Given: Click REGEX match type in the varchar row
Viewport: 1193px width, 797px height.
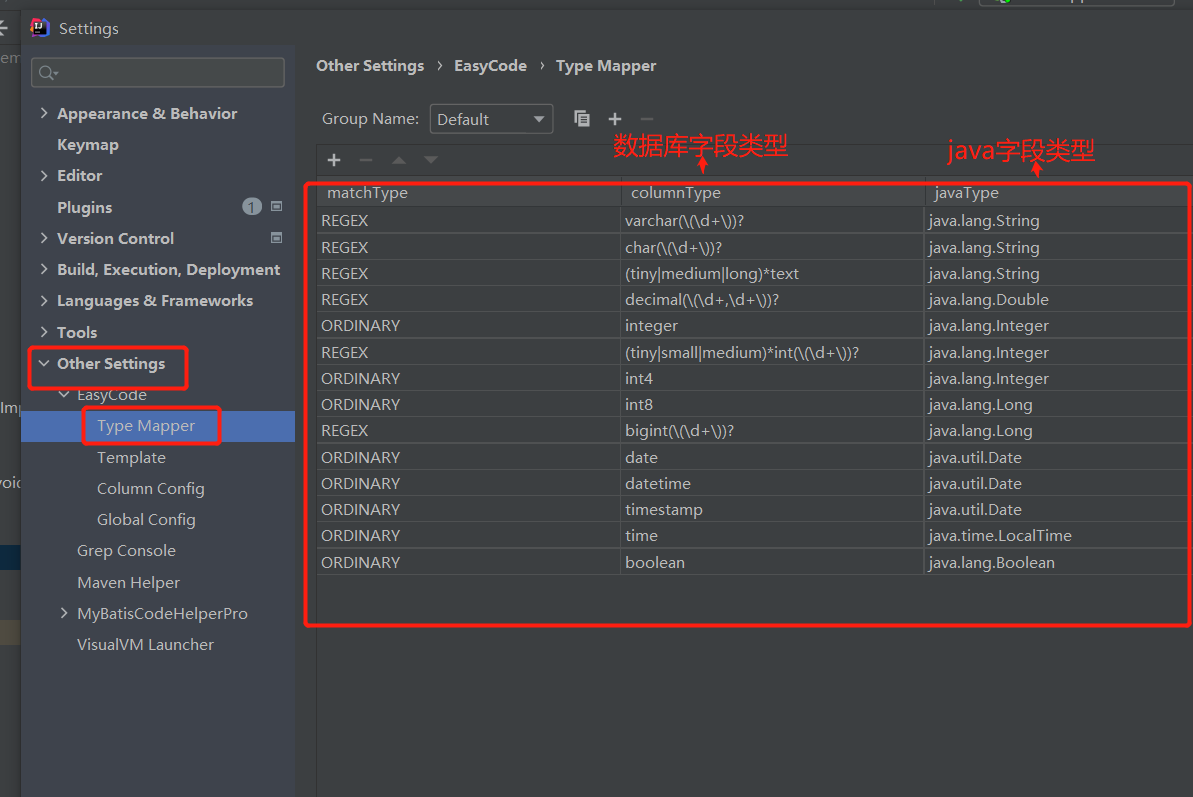Looking at the screenshot, I should pos(469,221).
